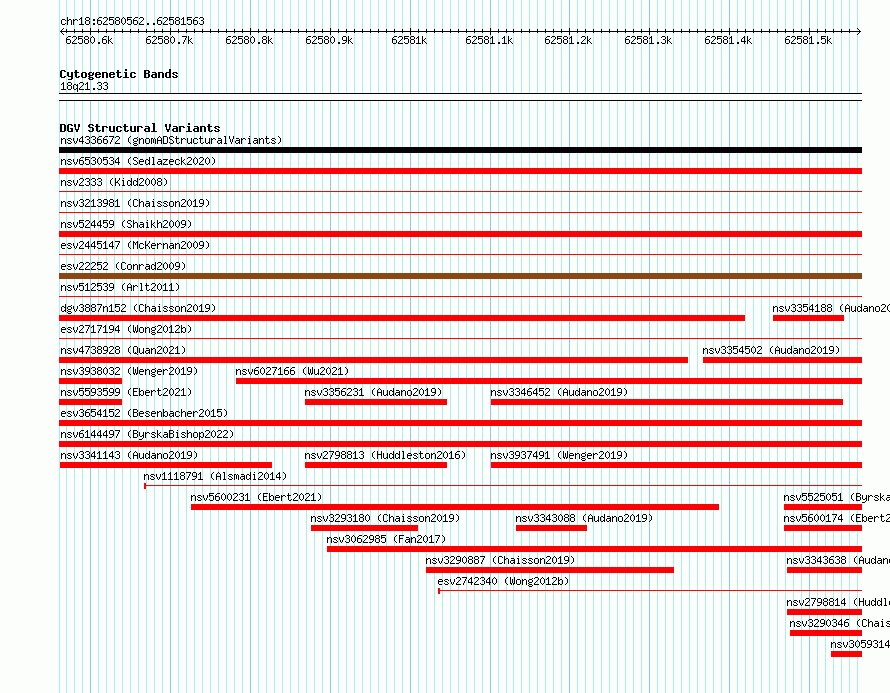890x693 pixels.
Task: Select the 18q21.33 band label
Action: coord(84,86)
